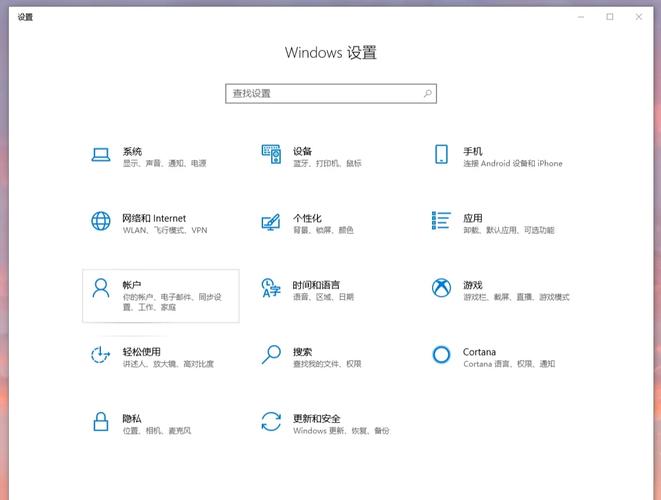Image resolution: width=661 pixels, height=500 pixels.
Task: Click the 讲述人、放大镜、高对比度 description
Action: point(168,364)
